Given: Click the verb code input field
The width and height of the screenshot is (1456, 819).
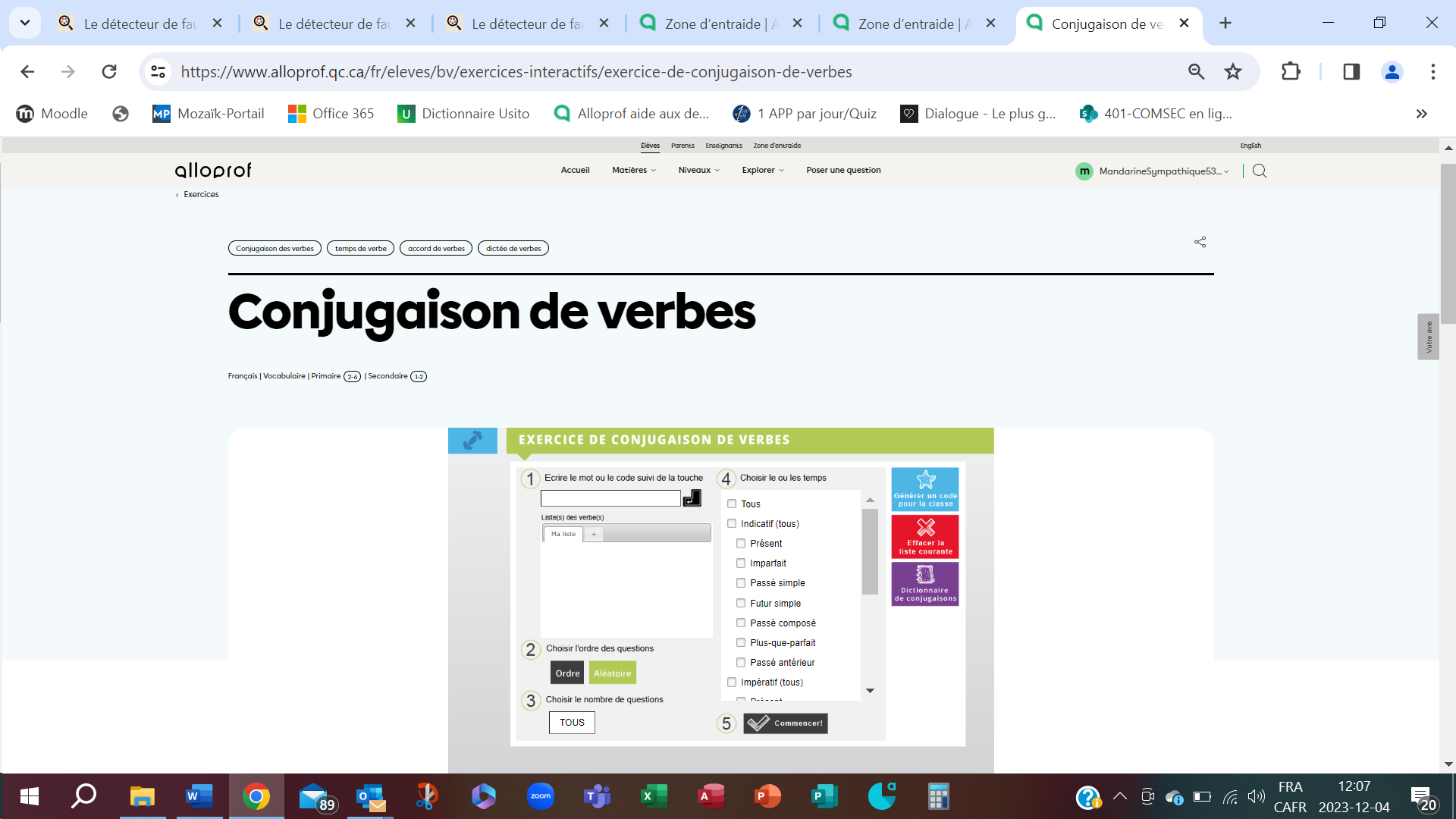Looking at the screenshot, I should 610,498.
